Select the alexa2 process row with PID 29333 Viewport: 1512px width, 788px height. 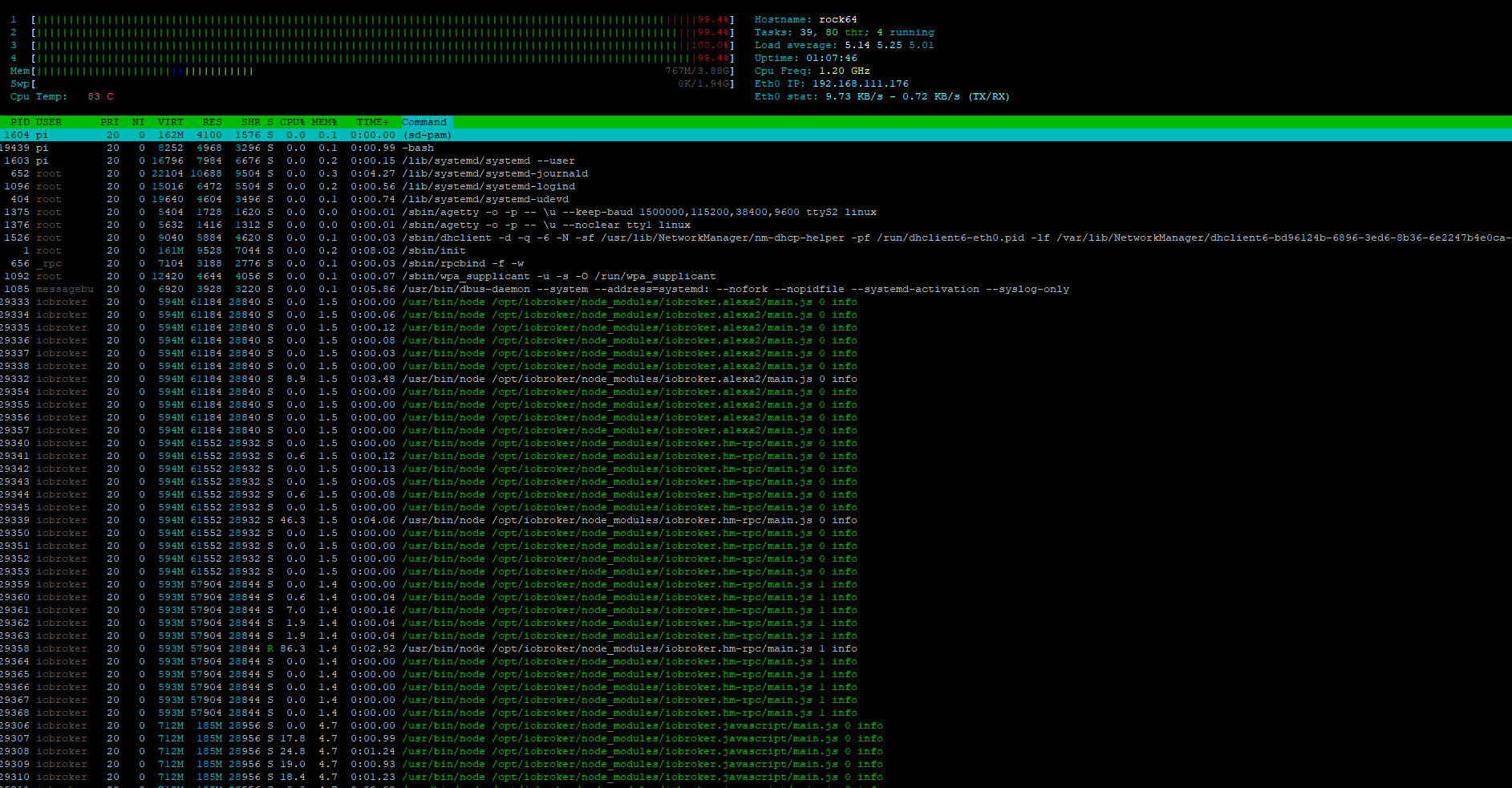(756, 302)
